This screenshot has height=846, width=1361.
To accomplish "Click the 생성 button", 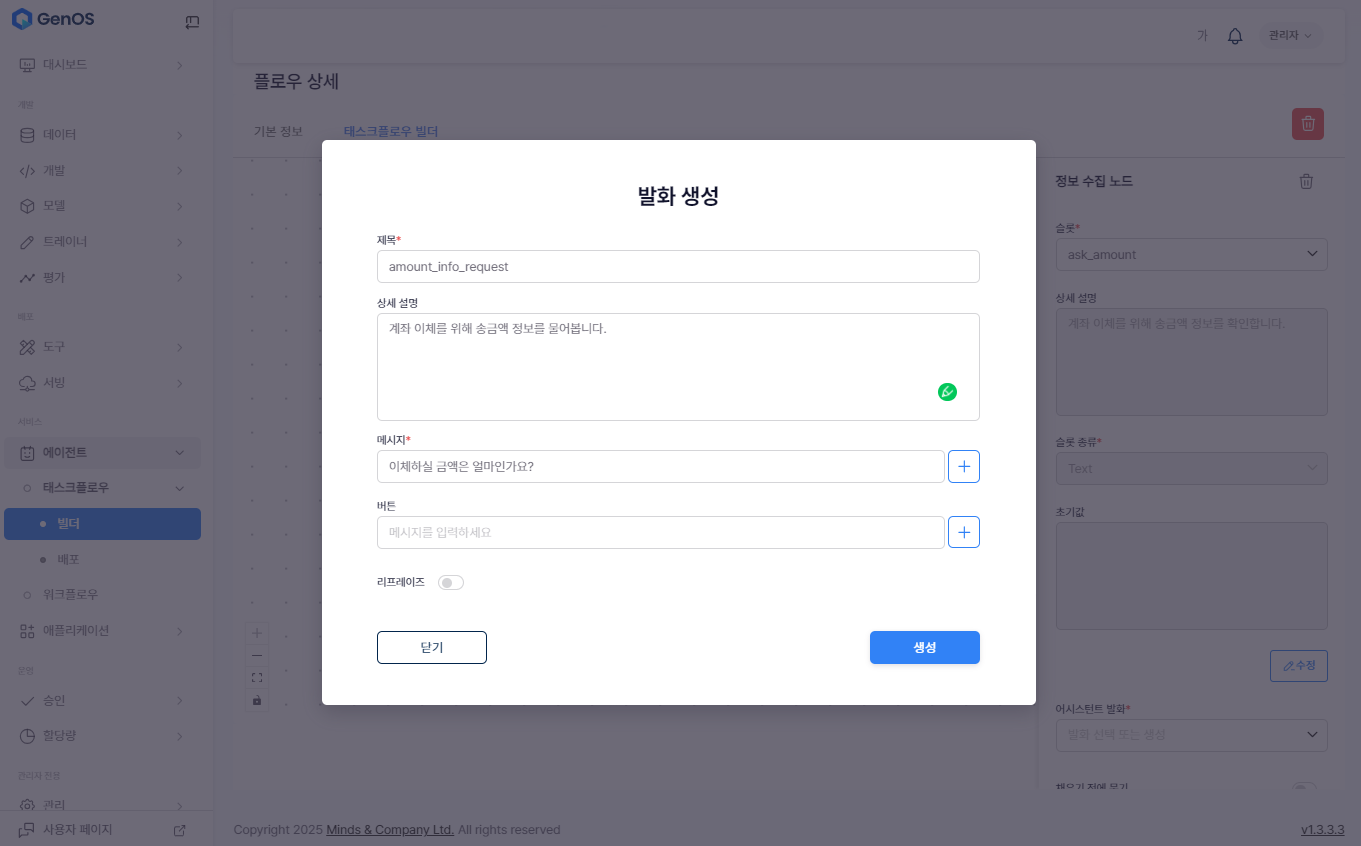I will (924, 647).
